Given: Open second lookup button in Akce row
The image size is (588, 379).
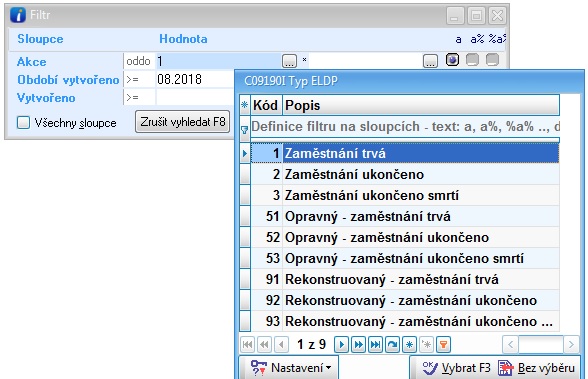Looking at the screenshot, I should coord(430,61).
